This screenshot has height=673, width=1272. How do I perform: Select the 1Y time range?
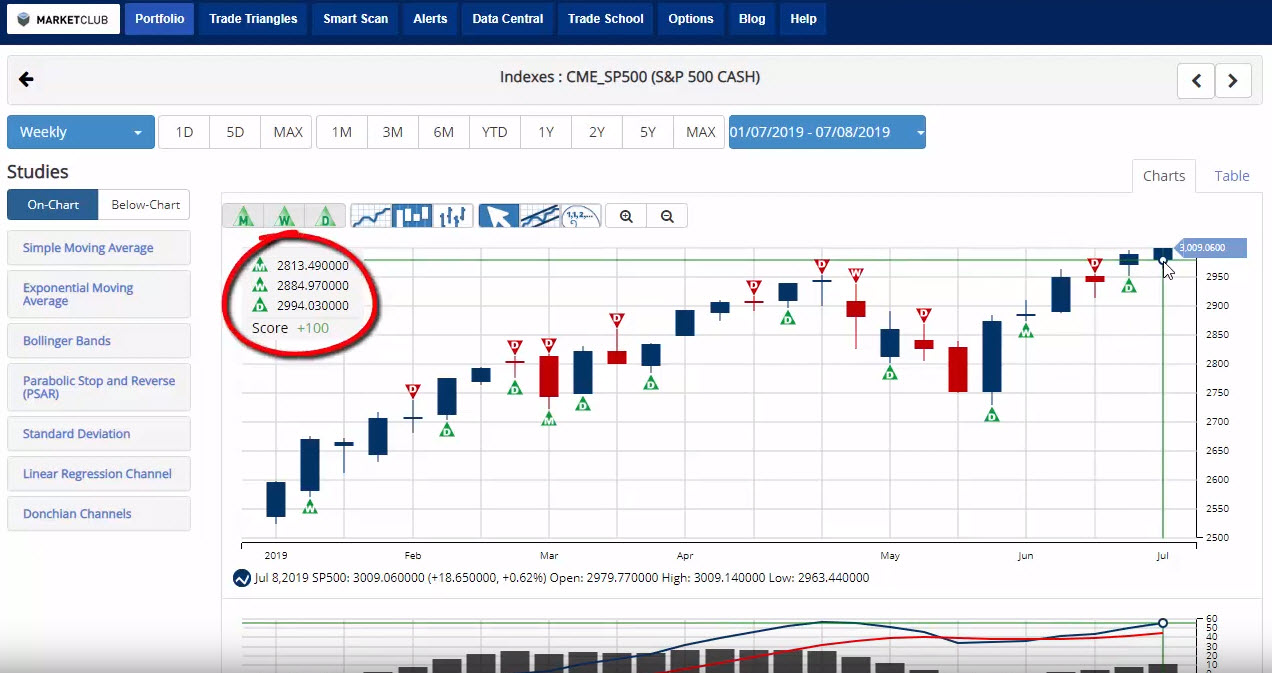tap(545, 131)
